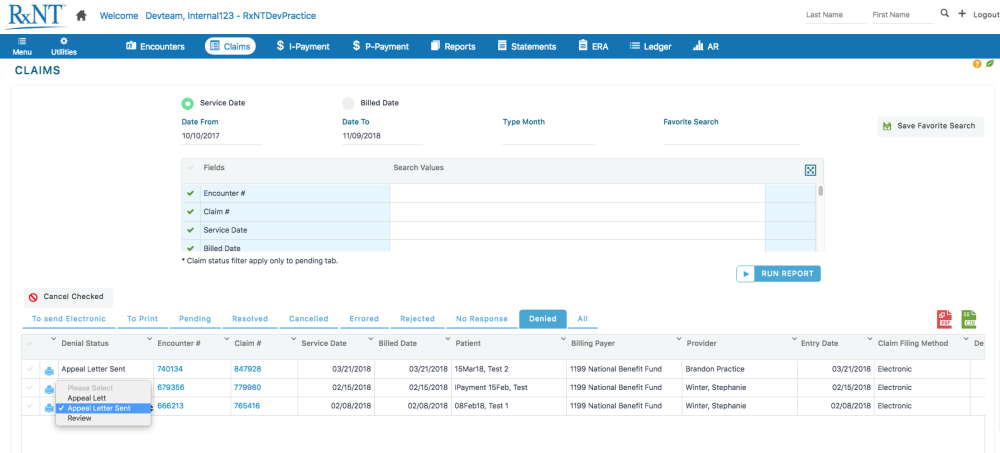Switch to the All tab
The width and height of the screenshot is (1000, 453).
coord(582,319)
